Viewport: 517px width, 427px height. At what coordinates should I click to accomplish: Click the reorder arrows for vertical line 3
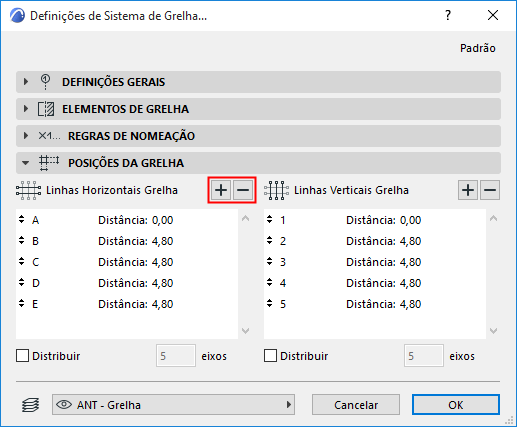click(270, 261)
